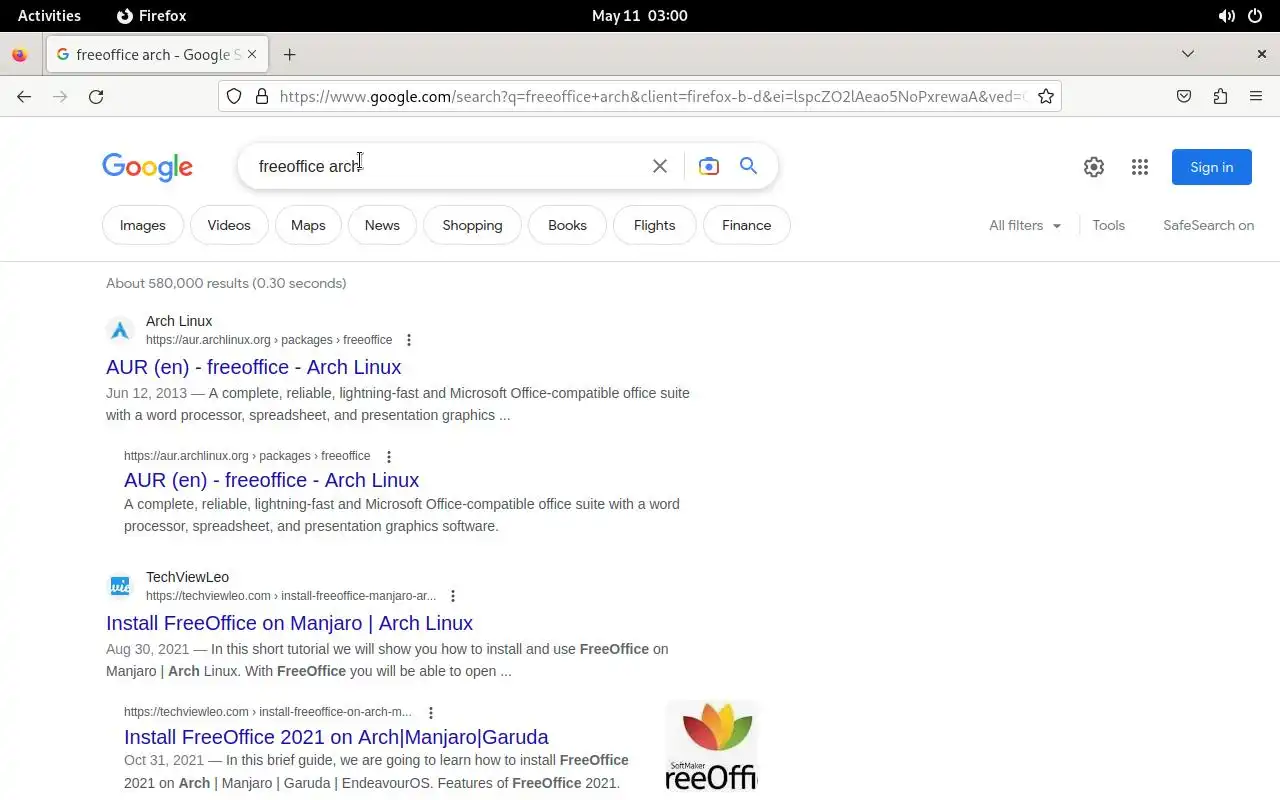Screen dimensions: 1280x800
Task: Open Save to Pocket
Action: point(1184,96)
